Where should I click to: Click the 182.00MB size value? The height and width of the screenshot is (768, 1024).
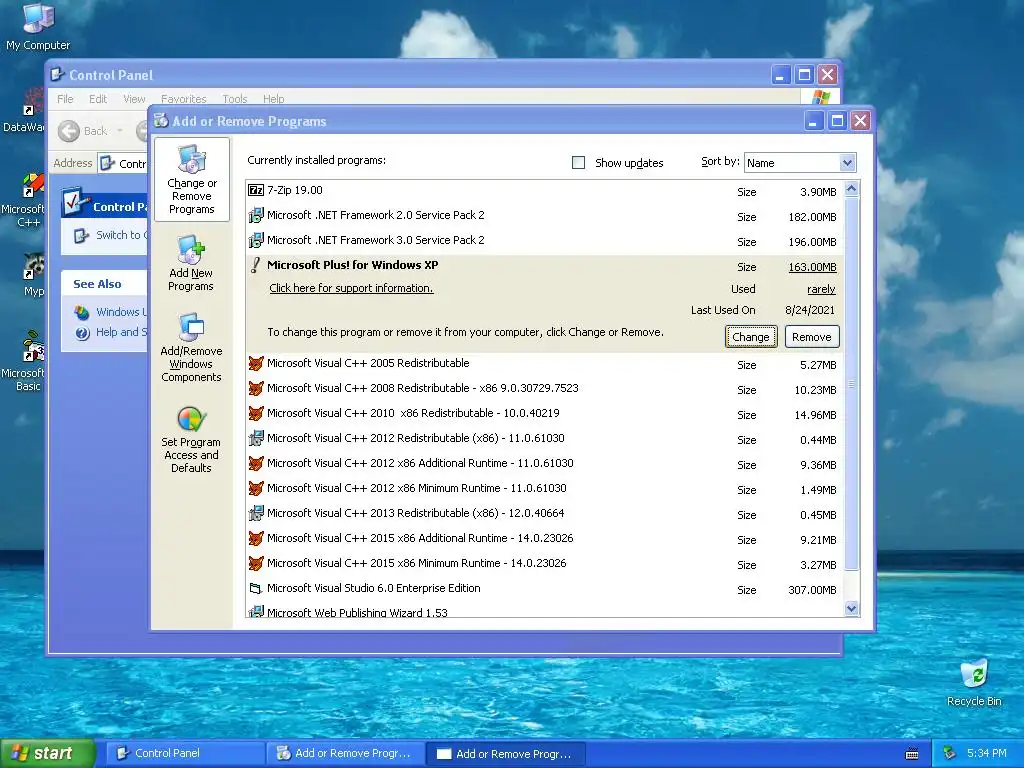click(812, 217)
